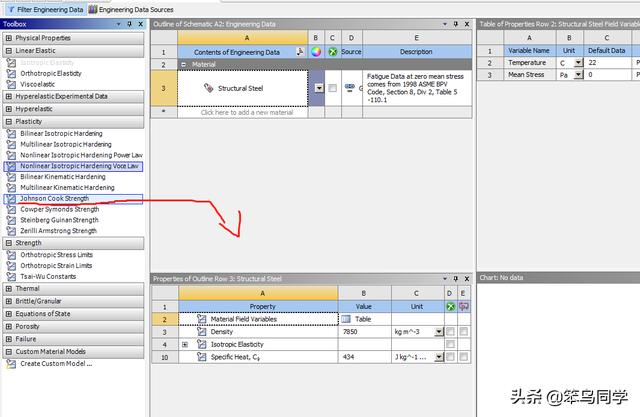Open Temperature unit dropdown
This screenshot has height=417, width=640.
576,62
